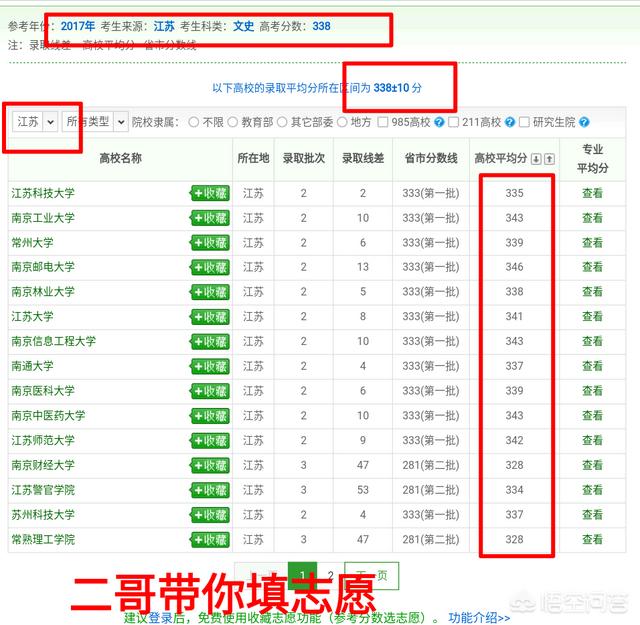Choose the 地方 radio option

[x=342, y=122]
